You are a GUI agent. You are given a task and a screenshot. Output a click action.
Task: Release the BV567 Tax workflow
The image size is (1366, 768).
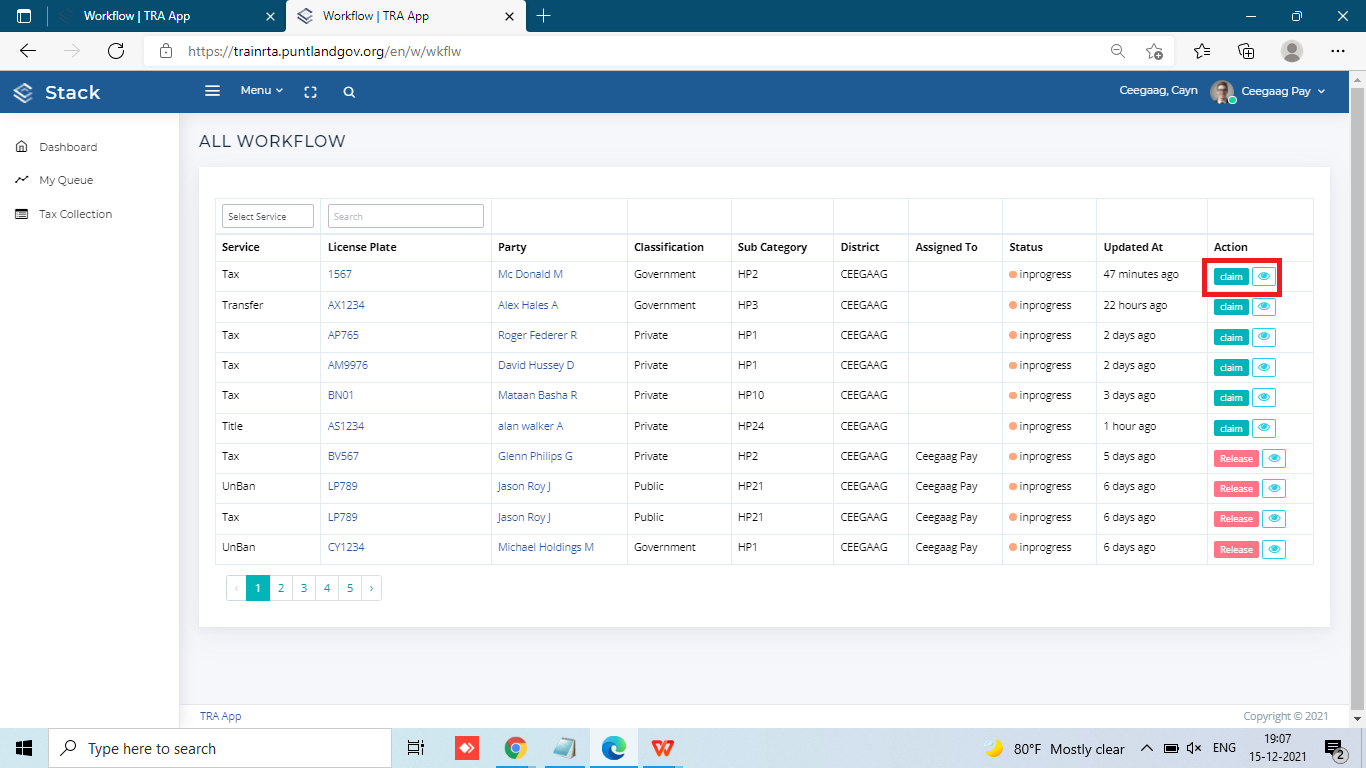tap(1236, 458)
